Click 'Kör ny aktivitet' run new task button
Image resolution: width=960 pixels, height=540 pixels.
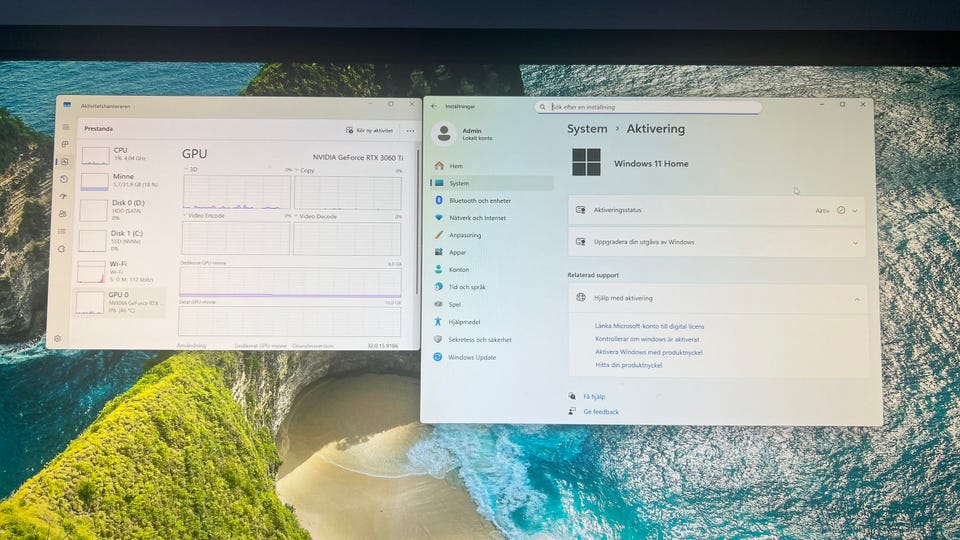coord(369,130)
